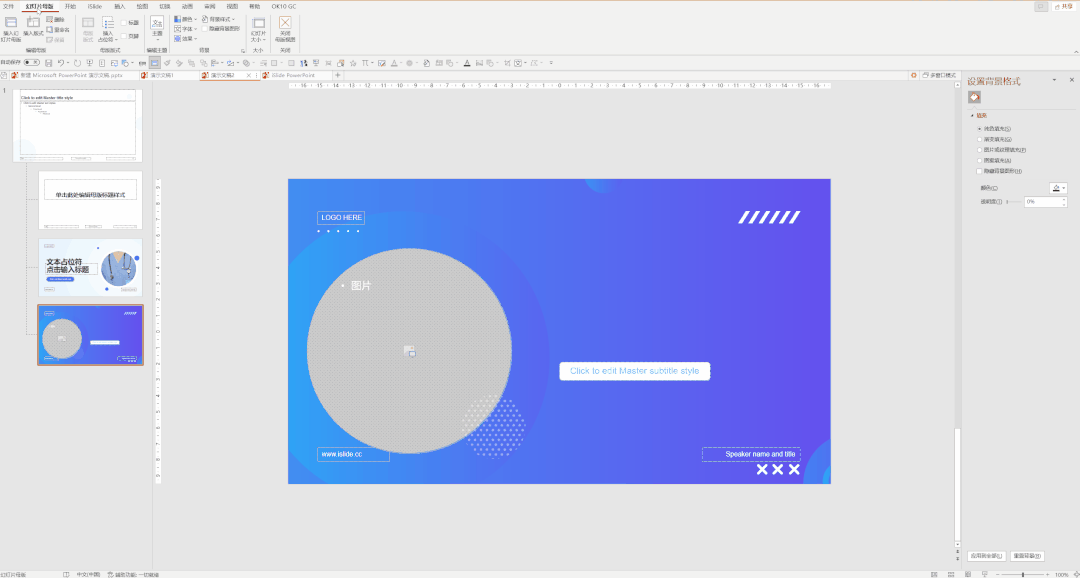Image resolution: width=1080 pixels, height=578 pixels.
Task: Click Reset Background button
Action: pos(1027,555)
